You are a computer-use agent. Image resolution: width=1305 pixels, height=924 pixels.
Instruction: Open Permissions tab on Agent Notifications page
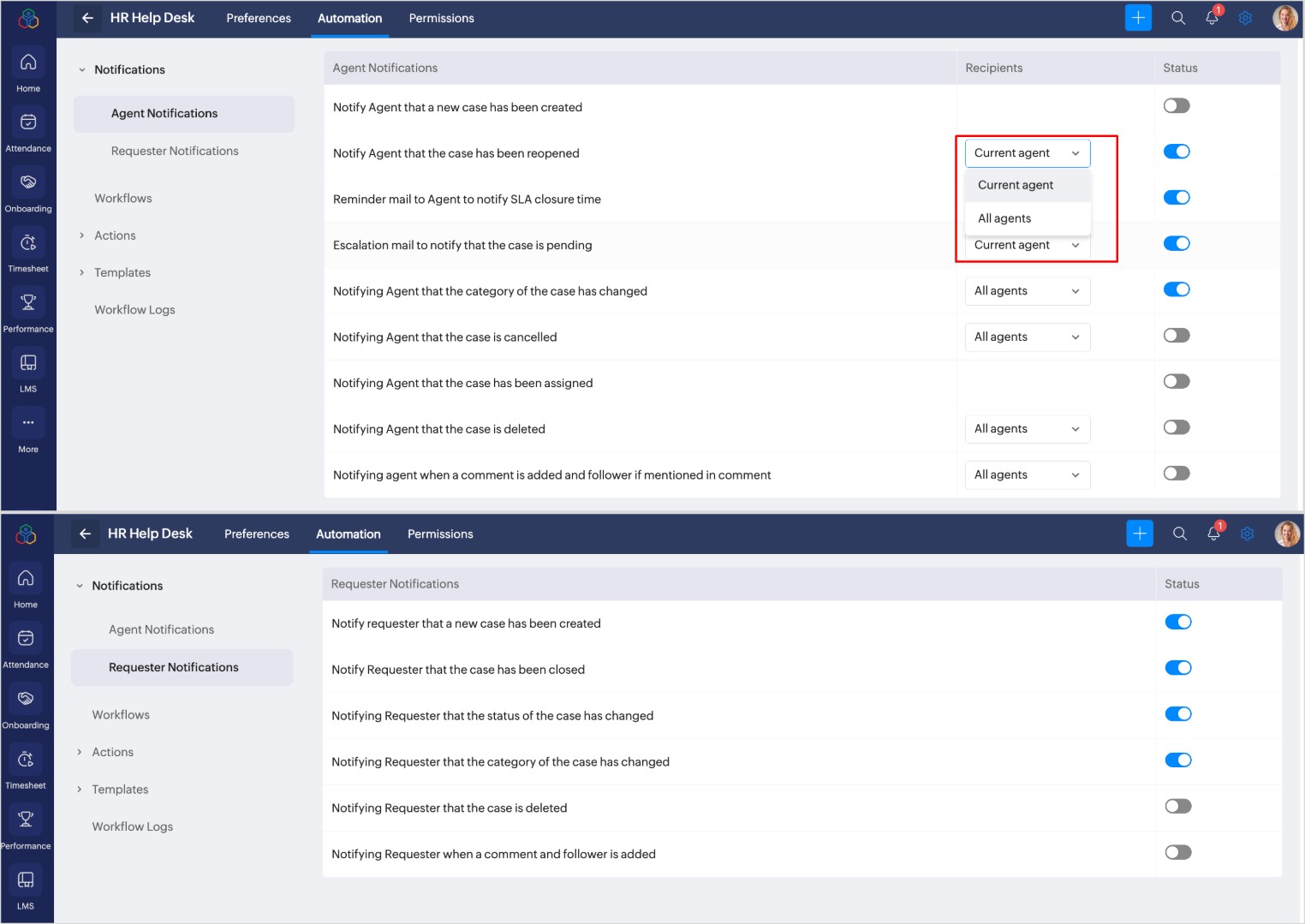point(442,19)
